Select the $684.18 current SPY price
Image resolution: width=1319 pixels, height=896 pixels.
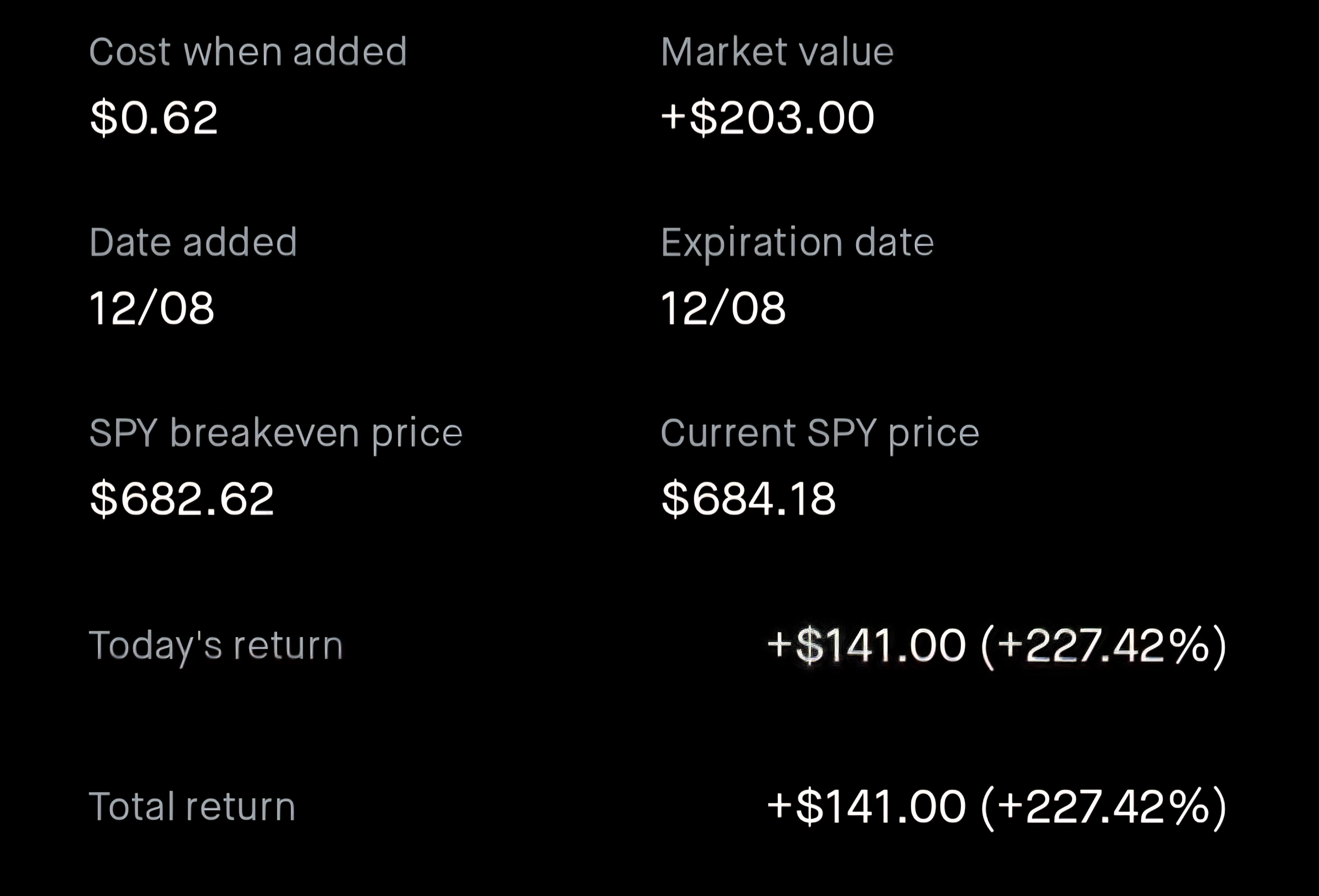[x=749, y=499]
